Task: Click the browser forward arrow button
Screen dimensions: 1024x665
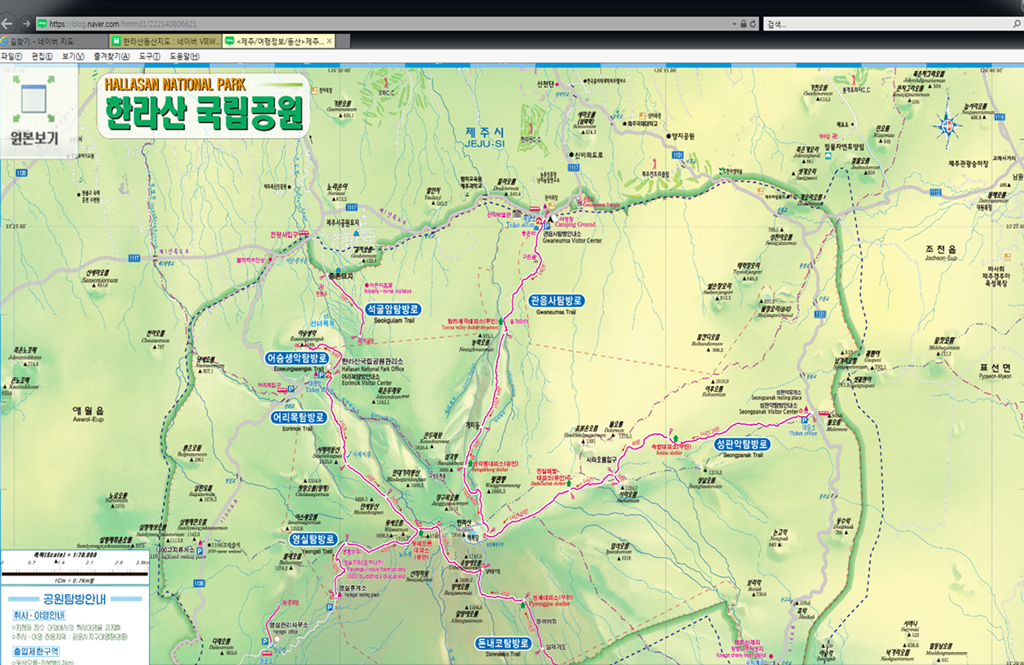Action: 26,24
